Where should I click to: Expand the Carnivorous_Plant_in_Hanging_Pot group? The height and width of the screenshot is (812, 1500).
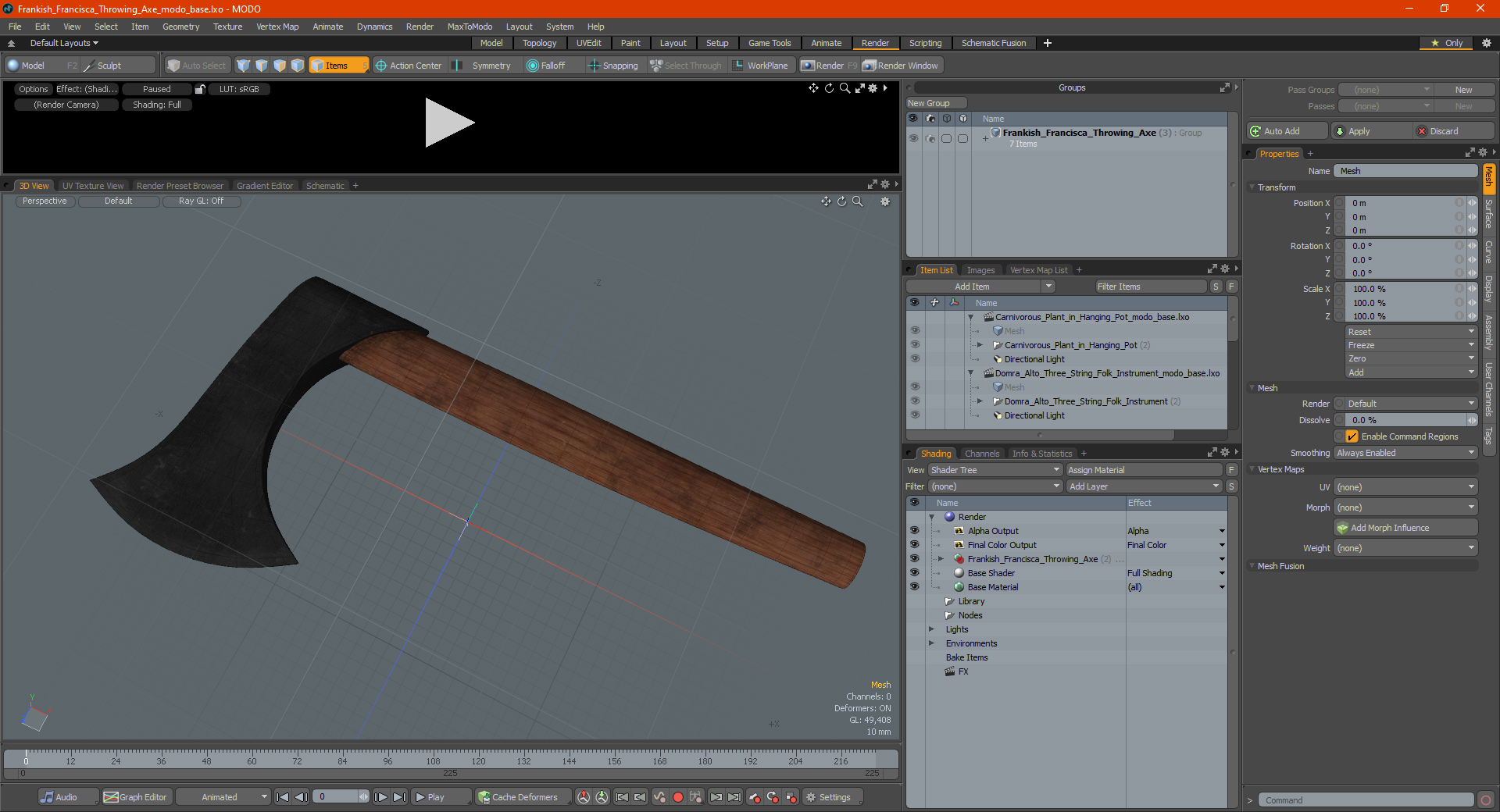tap(980, 345)
